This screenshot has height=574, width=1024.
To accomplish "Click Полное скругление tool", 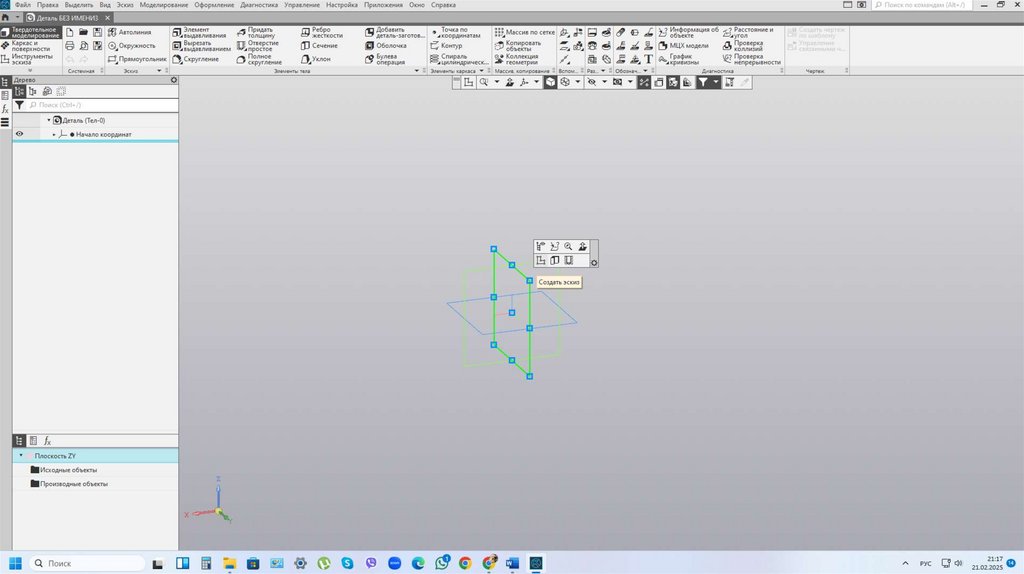I will click(259, 59).
